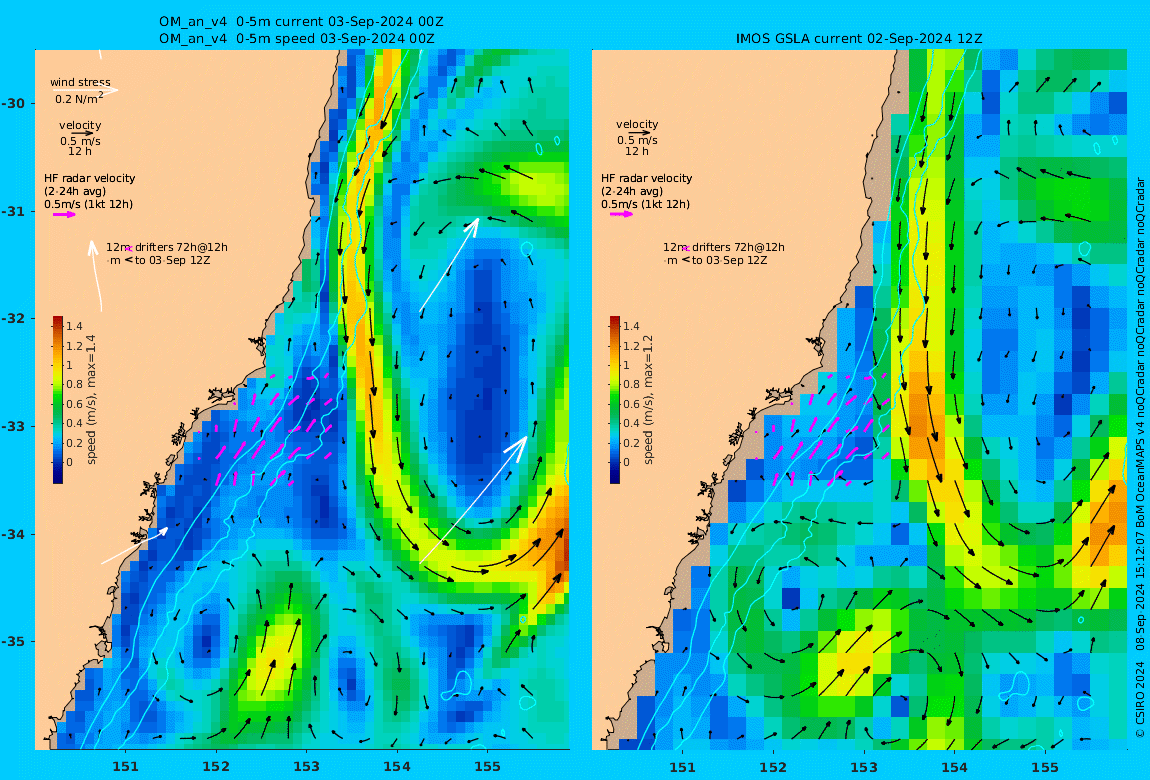Click the right map speed color bar
This screenshot has height=780, width=1150.
click(x=615, y=400)
